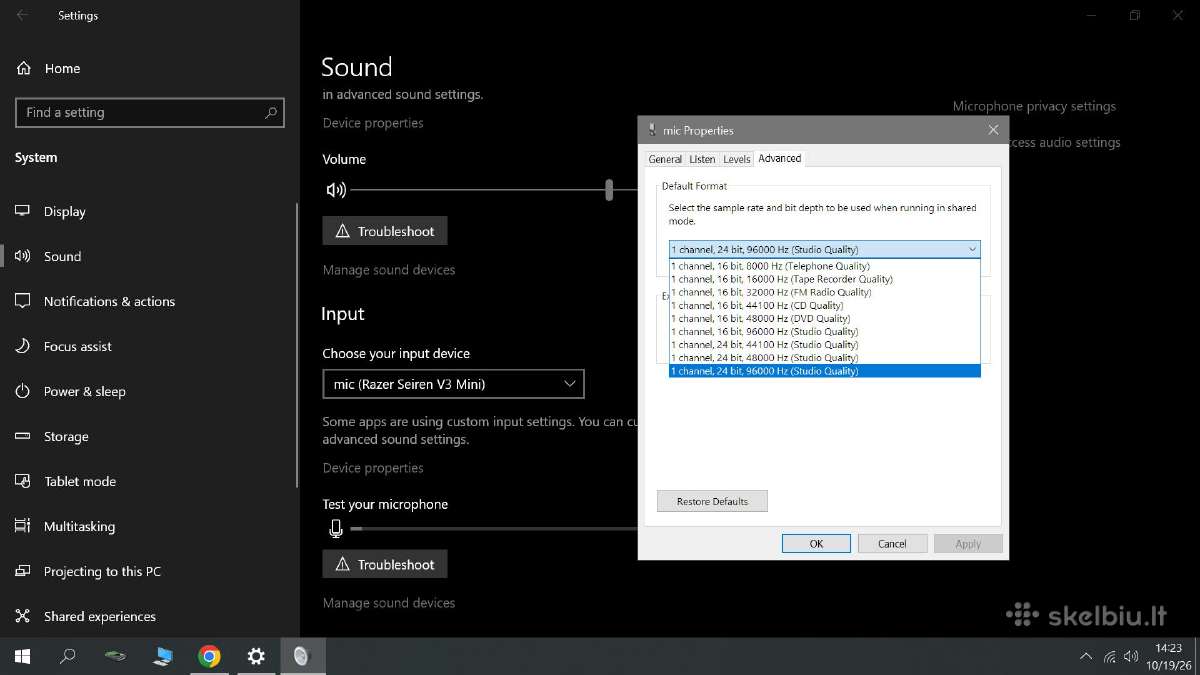
Task: Close the mic Properties dialog
Action: pyautogui.click(x=993, y=130)
